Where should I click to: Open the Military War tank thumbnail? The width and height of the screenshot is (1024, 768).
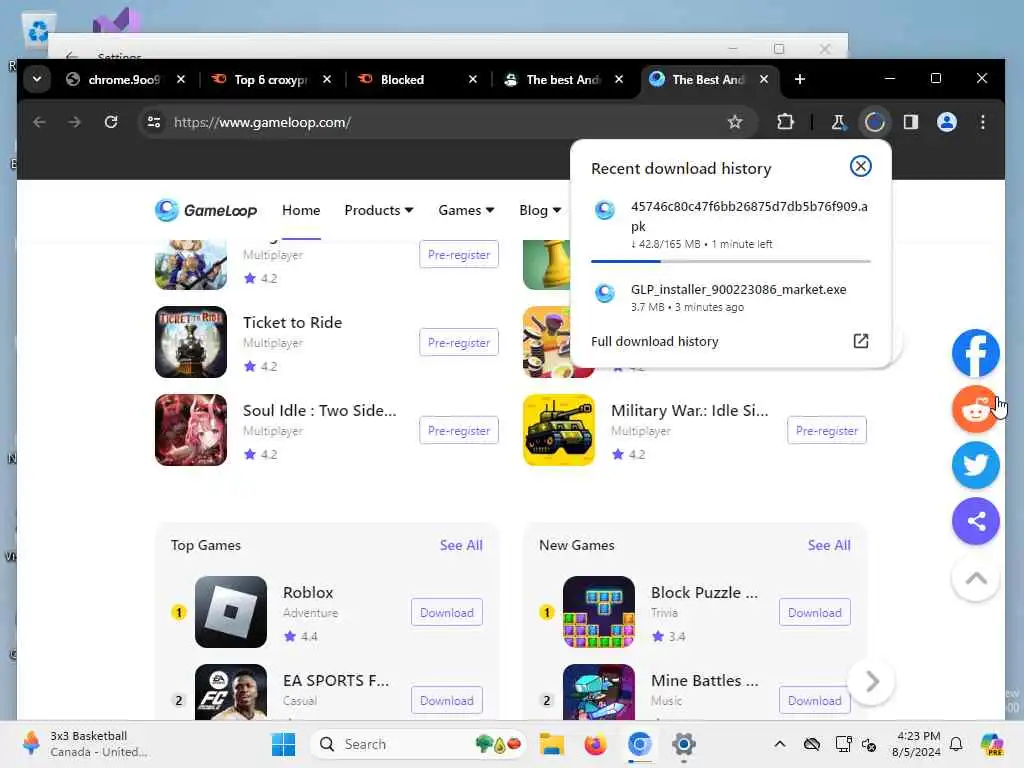coord(559,430)
